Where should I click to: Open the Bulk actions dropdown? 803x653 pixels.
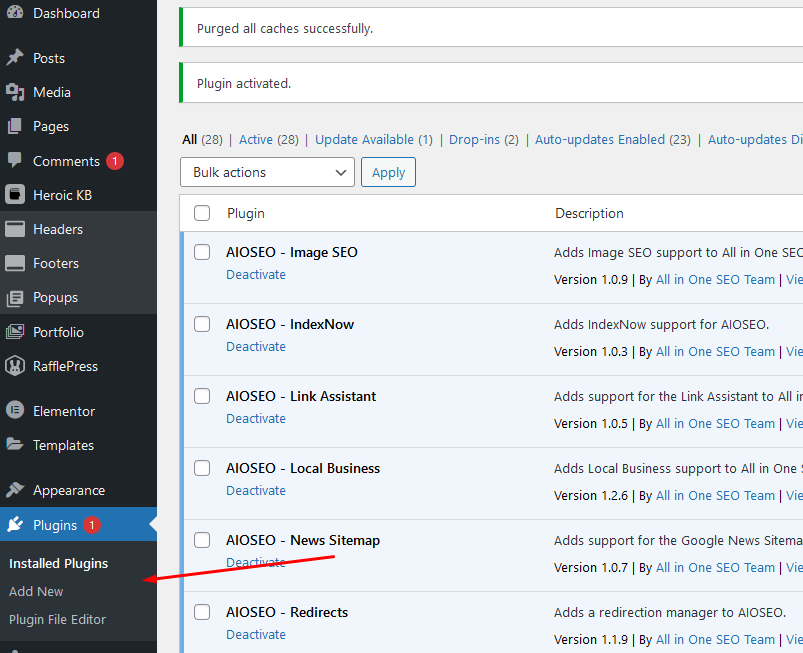pyautogui.click(x=267, y=172)
